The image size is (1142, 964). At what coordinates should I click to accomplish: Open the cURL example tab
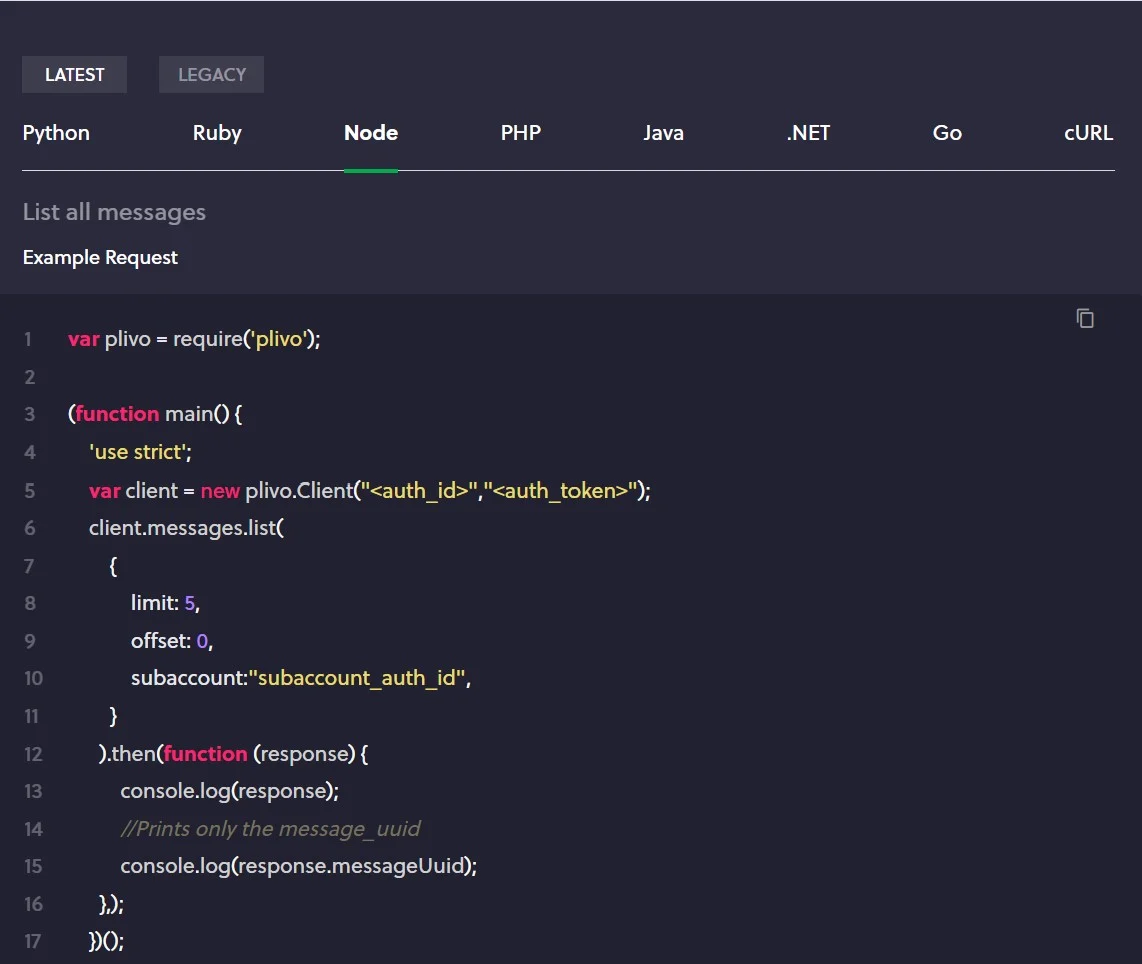point(1088,133)
